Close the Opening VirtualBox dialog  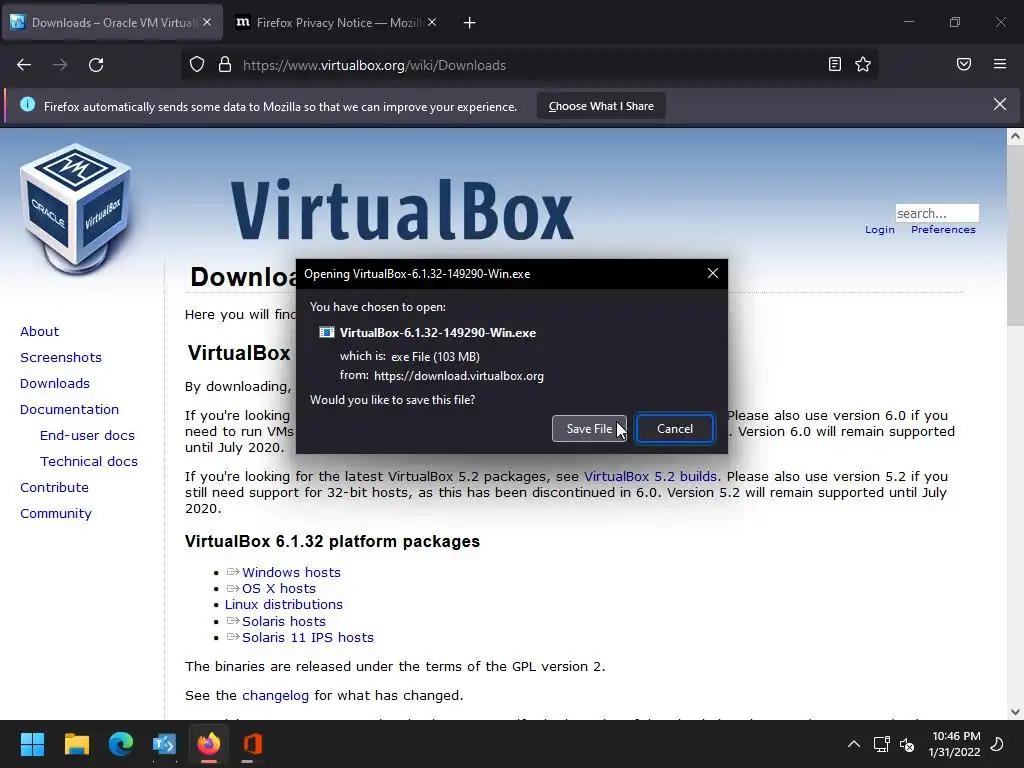(713, 274)
